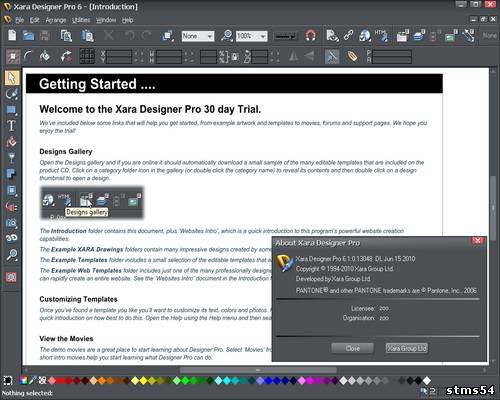Image resolution: width=500 pixels, height=400 pixels.
Task: Open the Window menu
Action: click(106, 20)
